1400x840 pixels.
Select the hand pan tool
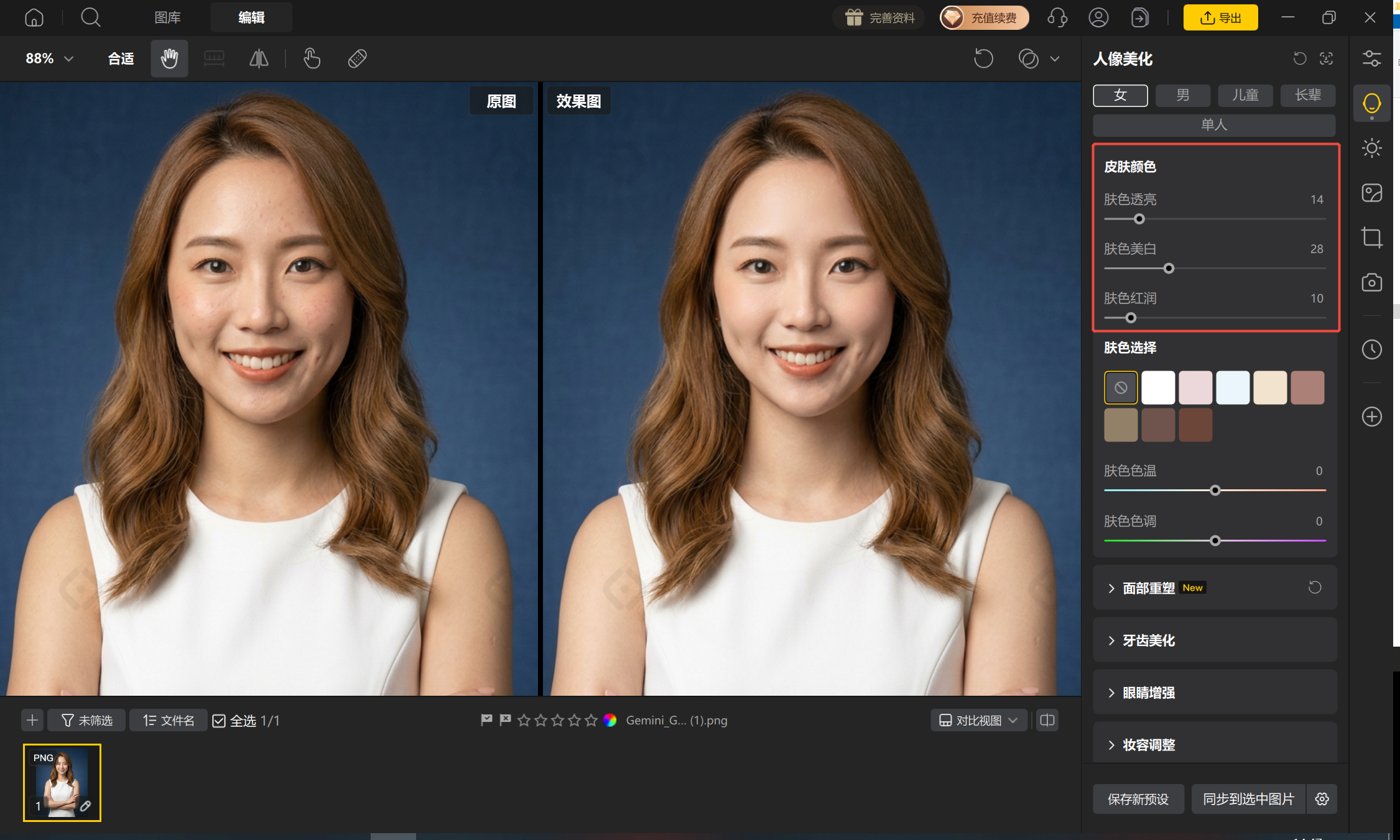169,58
